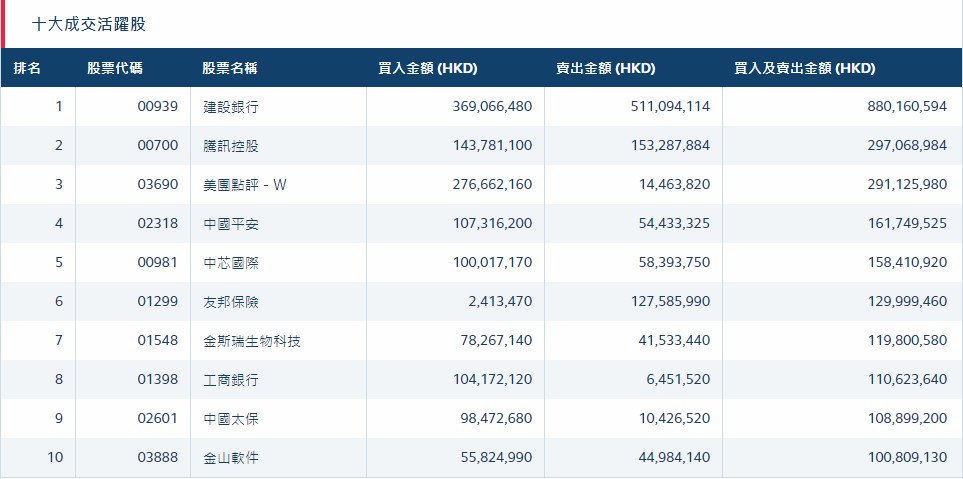The width and height of the screenshot is (963, 479).
Task: Click the 股票代碼 column header
Action: click(114, 68)
